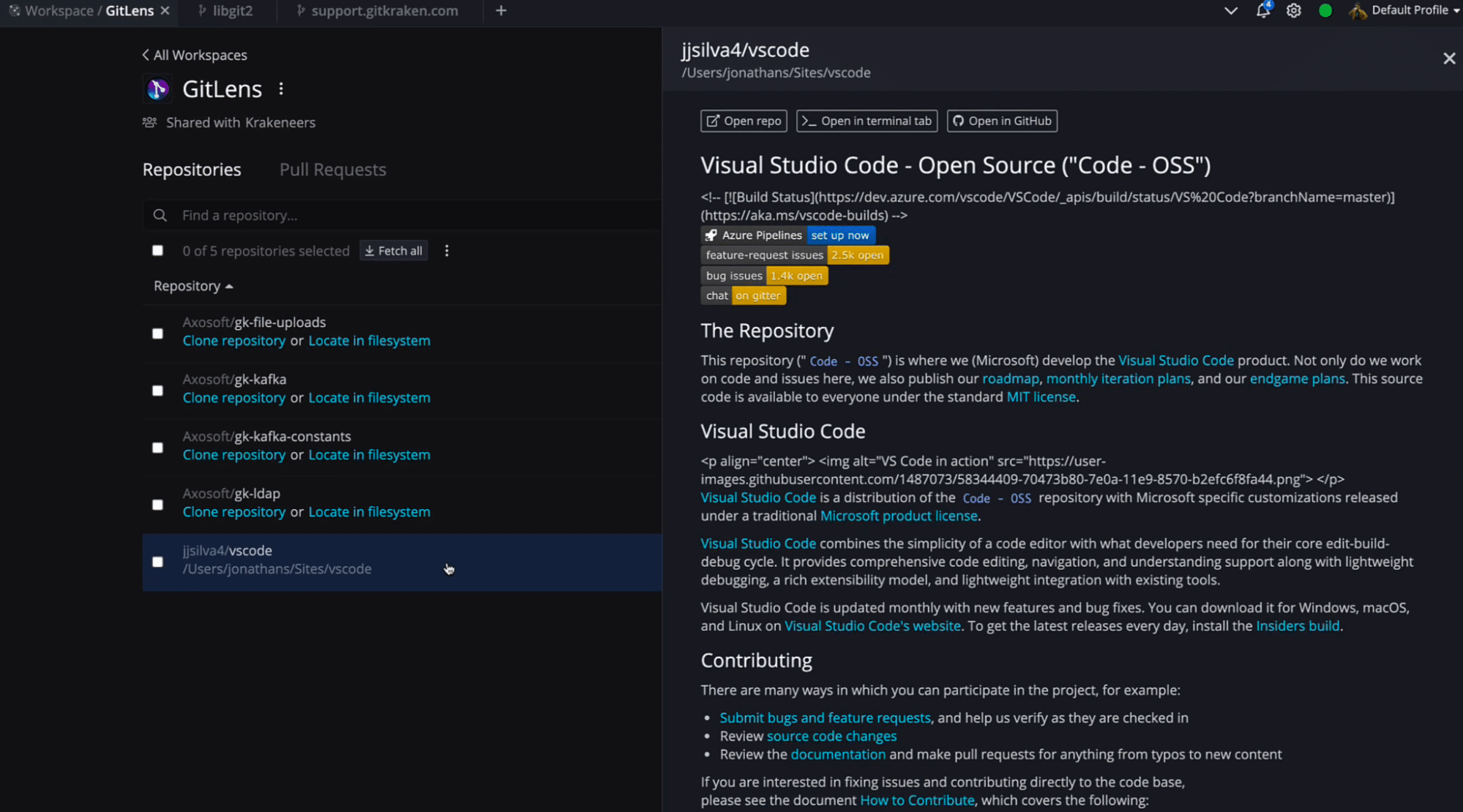
Task: Check the gk-file-uploads repository checkbox
Action: (157, 334)
